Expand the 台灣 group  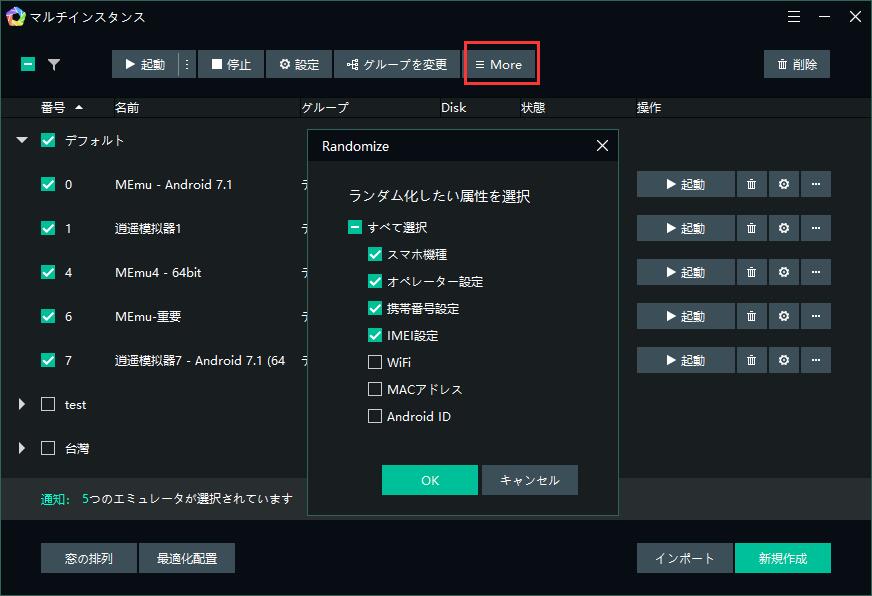(x=21, y=449)
